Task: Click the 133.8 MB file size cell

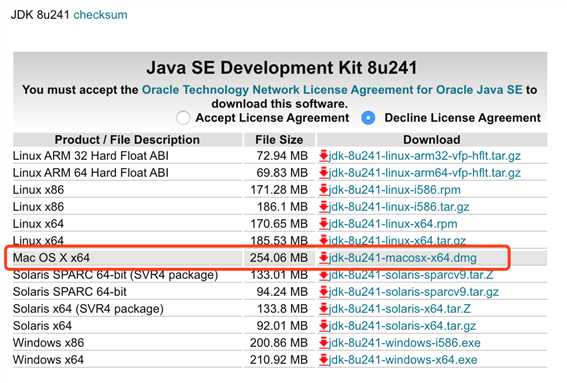Action: tap(282, 309)
